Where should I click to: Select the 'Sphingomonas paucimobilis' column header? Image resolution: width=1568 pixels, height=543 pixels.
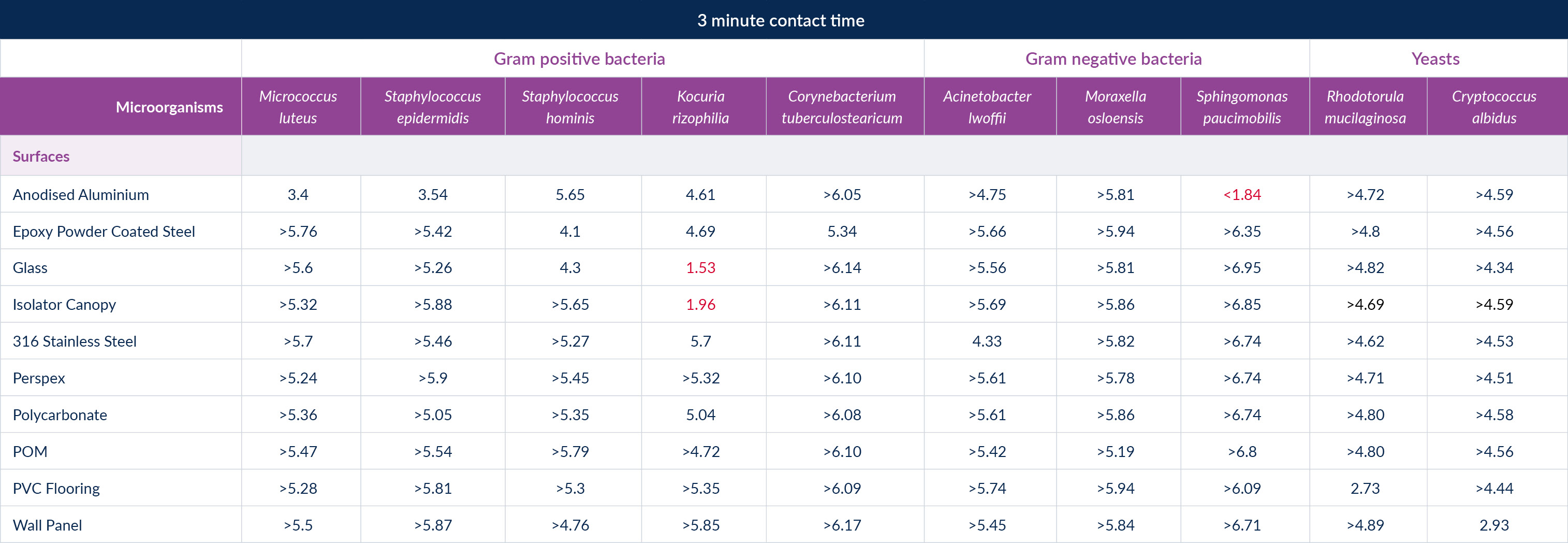(1242, 107)
